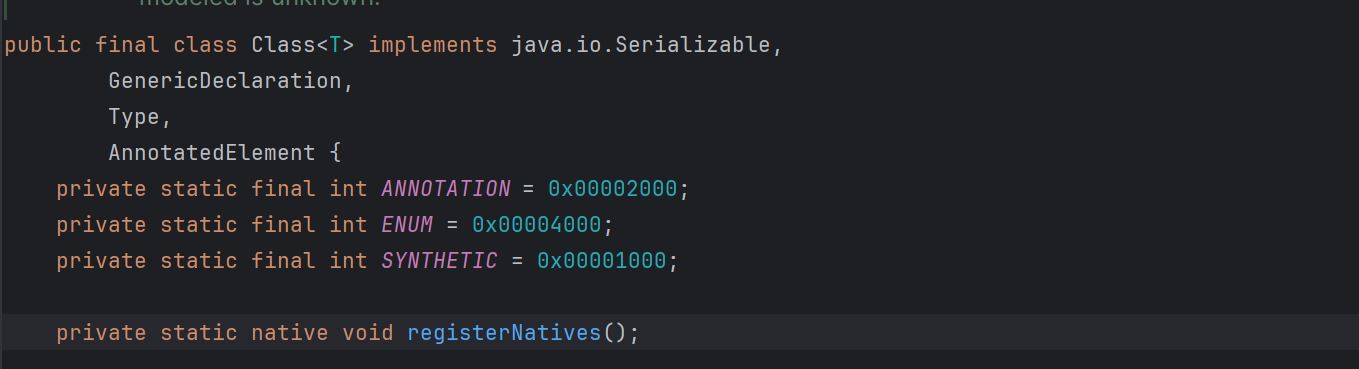The width and height of the screenshot is (1359, 369).
Task: Click the Type interface name
Action: 134,117
